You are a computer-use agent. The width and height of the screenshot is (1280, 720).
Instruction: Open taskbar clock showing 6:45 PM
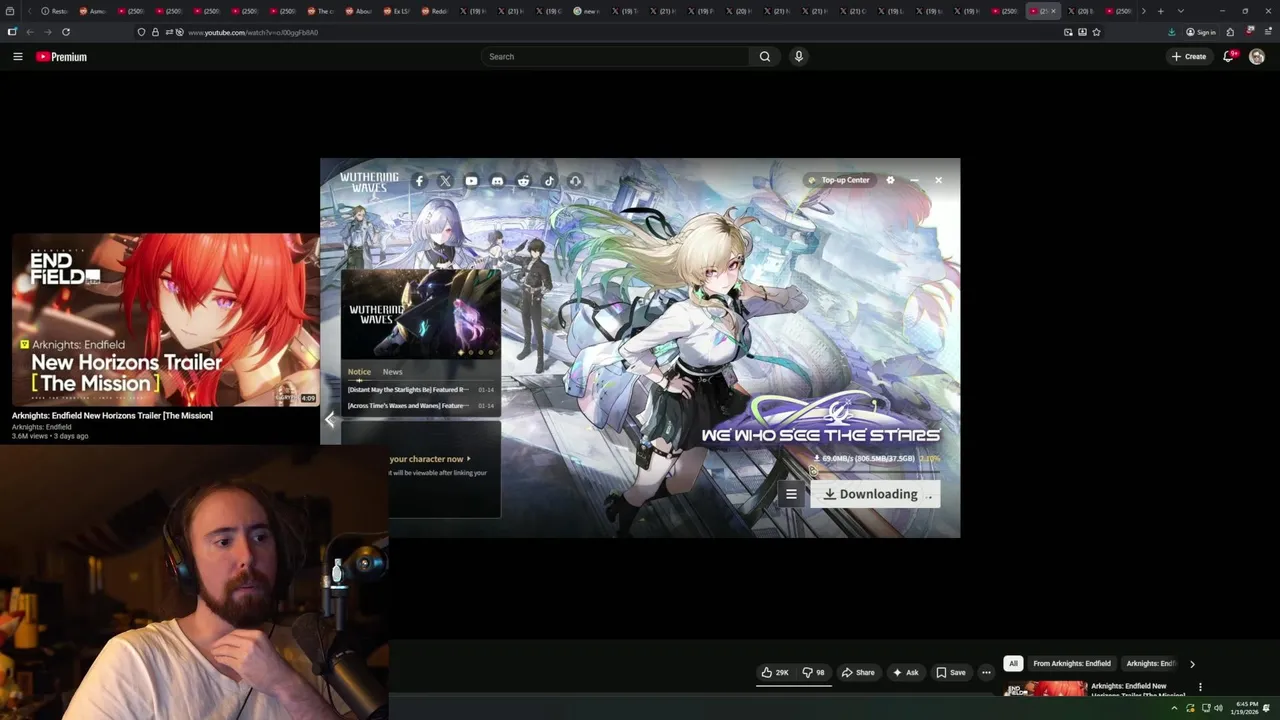click(1246, 707)
